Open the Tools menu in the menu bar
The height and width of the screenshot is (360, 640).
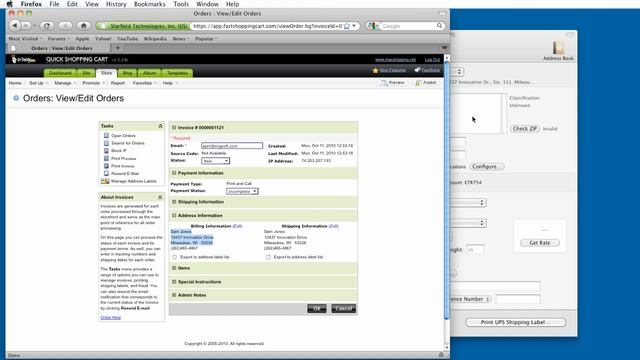(x=181, y=4)
